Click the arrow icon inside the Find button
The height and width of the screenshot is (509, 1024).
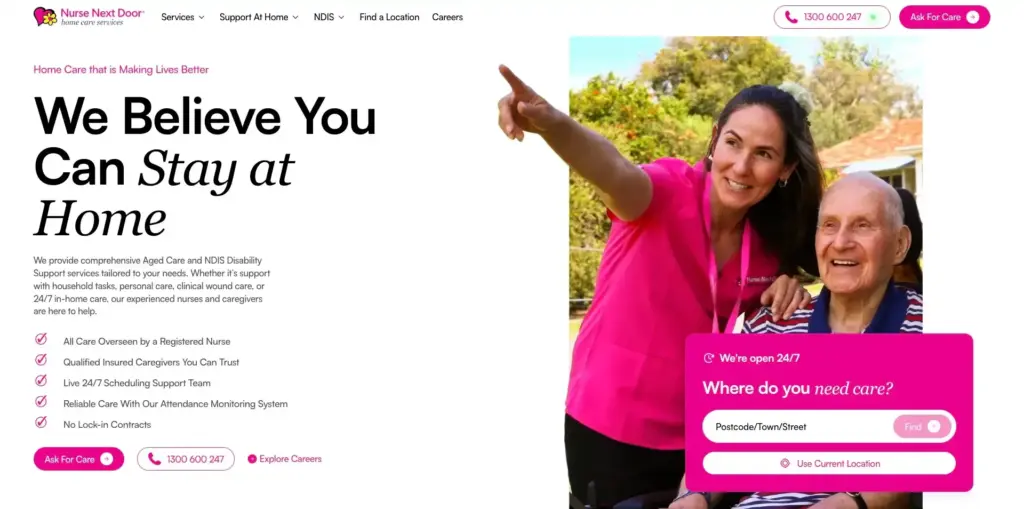point(934,427)
